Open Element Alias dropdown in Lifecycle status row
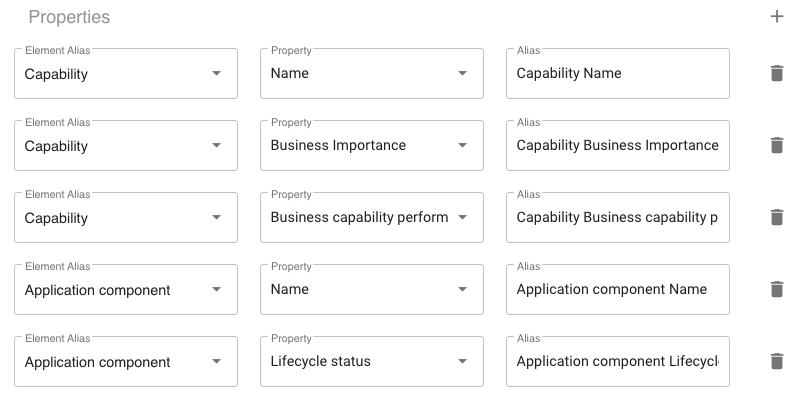This screenshot has width=812, height=402. [126, 362]
